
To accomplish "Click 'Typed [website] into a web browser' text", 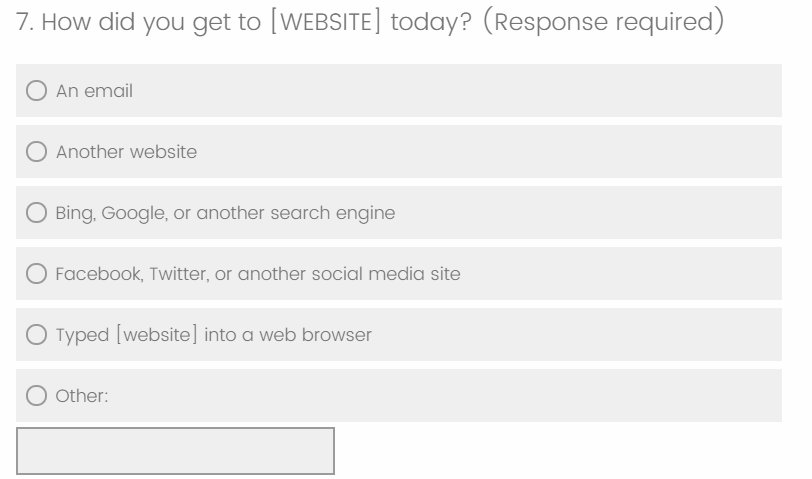I will click(x=213, y=335).
